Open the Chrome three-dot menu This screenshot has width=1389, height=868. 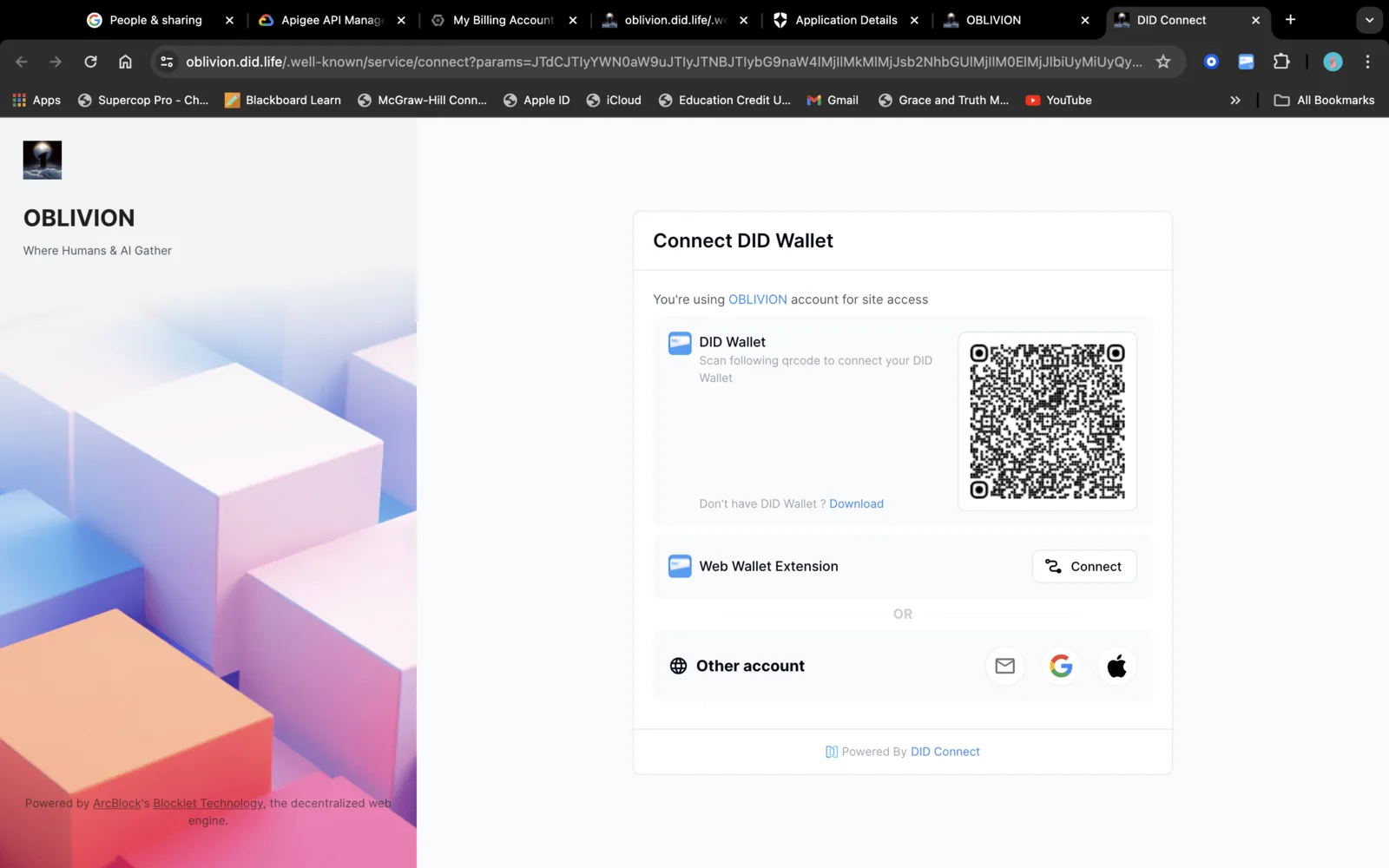[1367, 62]
